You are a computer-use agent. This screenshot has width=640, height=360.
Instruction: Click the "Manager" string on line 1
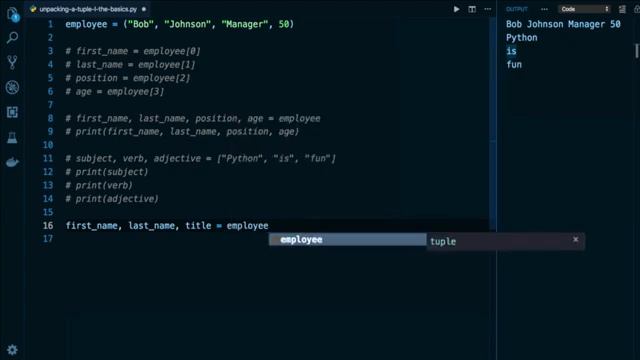245,24
